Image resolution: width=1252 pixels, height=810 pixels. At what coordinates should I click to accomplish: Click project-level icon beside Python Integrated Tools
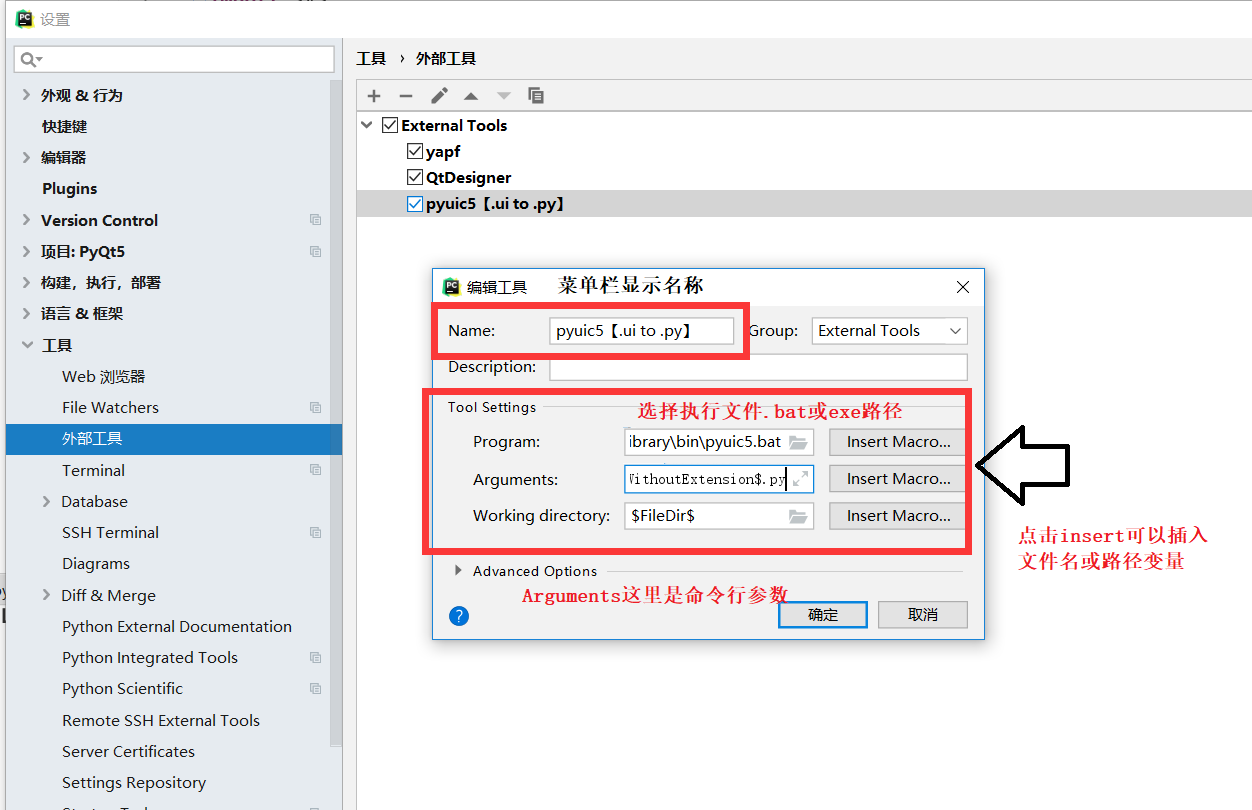click(316, 657)
